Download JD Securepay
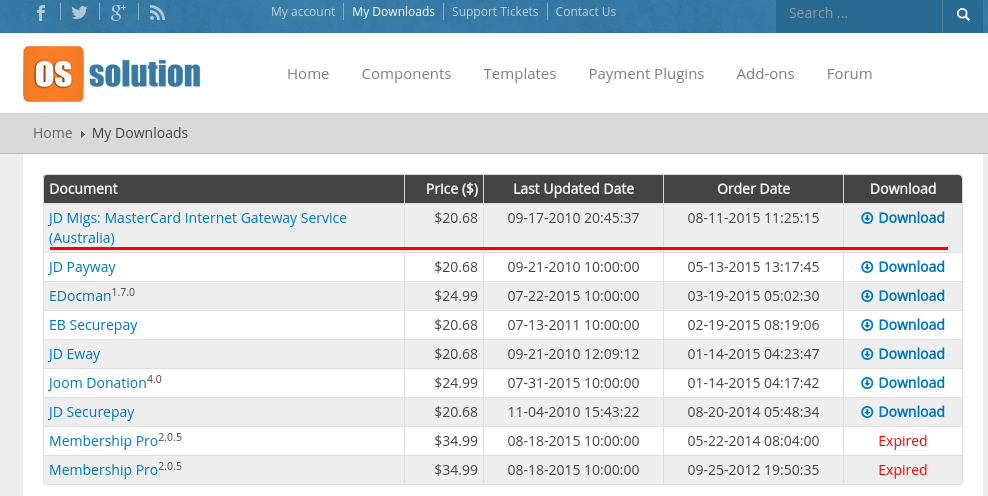Viewport: 988px width, 496px height. (903, 412)
